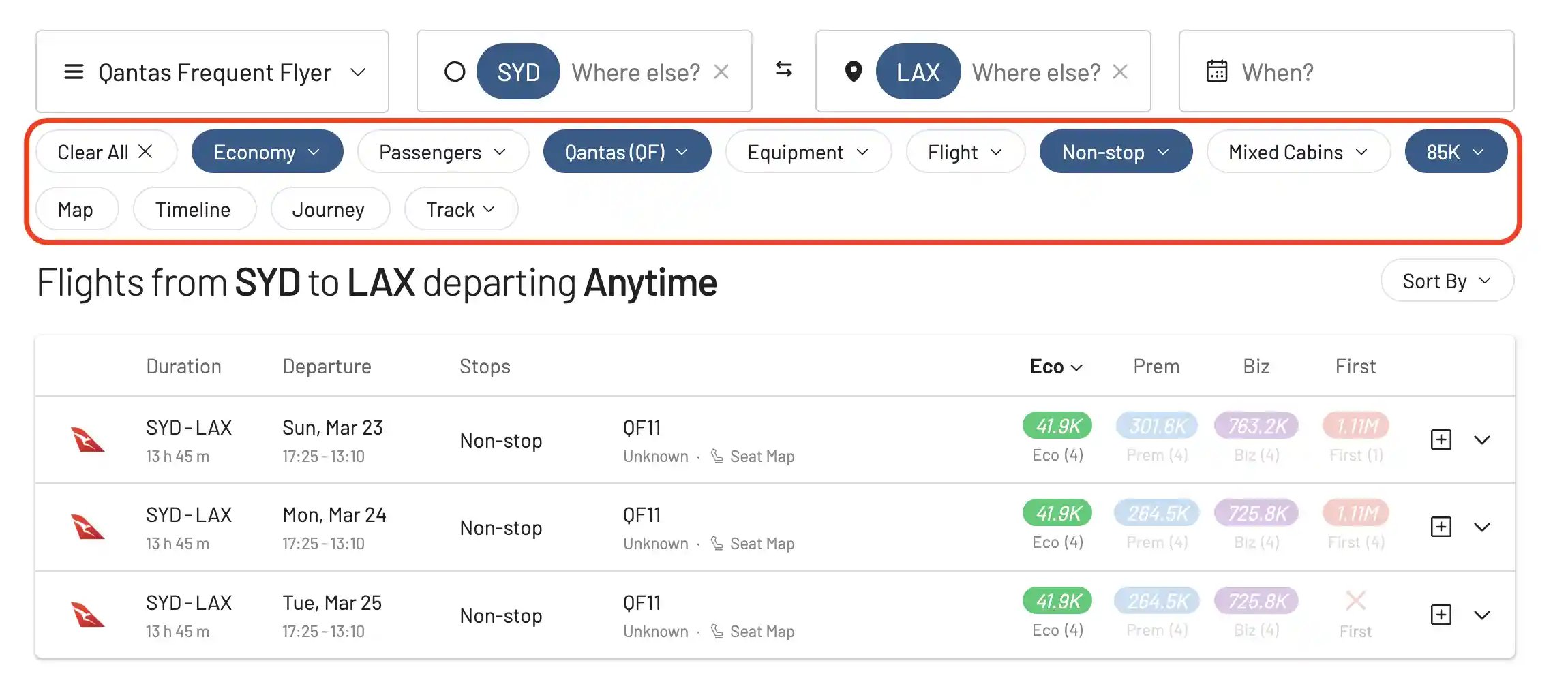Click origin Where else? input
Image resolution: width=1568 pixels, height=695 pixels.
click(635, 72)
